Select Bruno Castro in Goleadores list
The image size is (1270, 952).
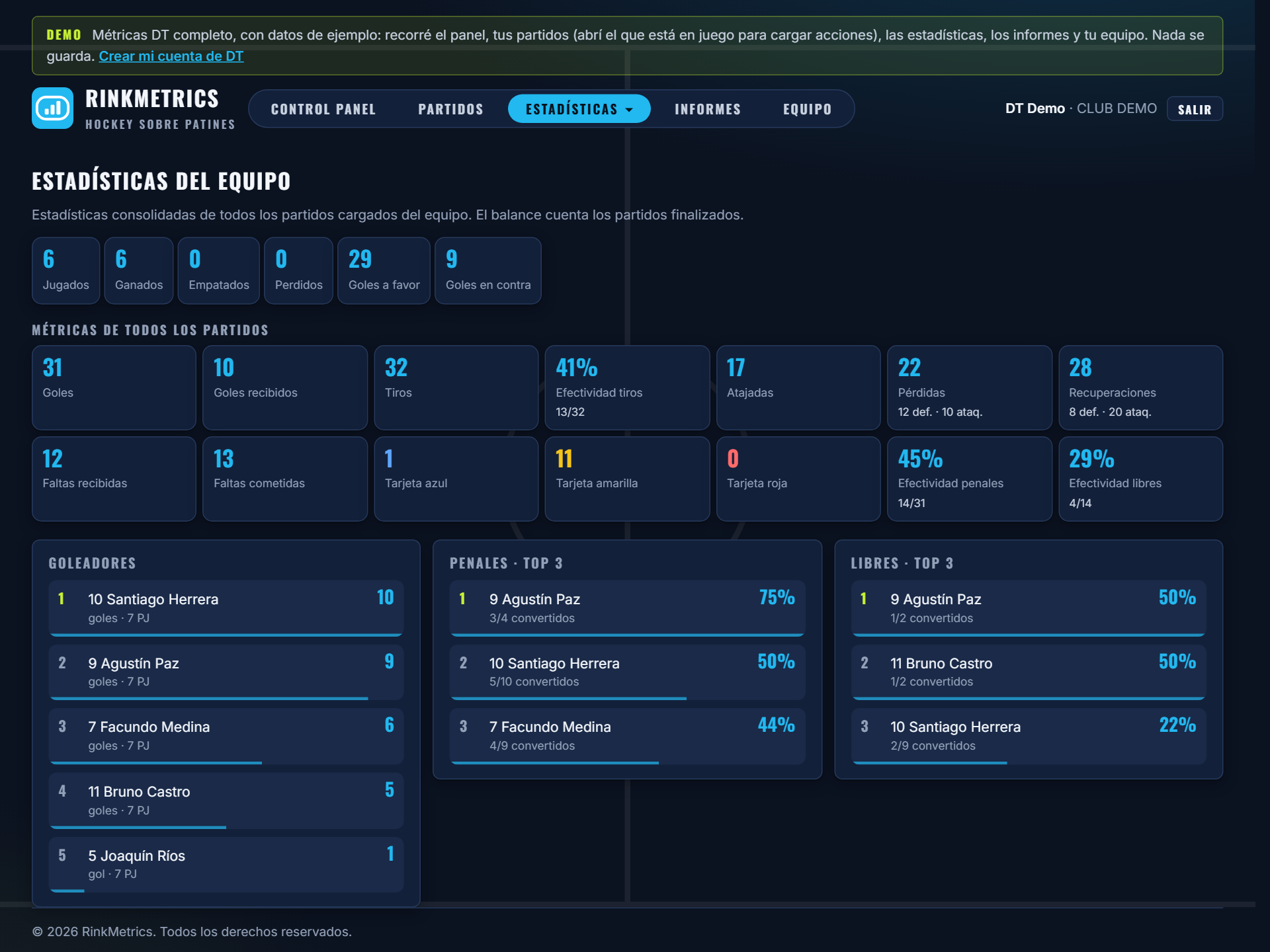click(226, 801)
